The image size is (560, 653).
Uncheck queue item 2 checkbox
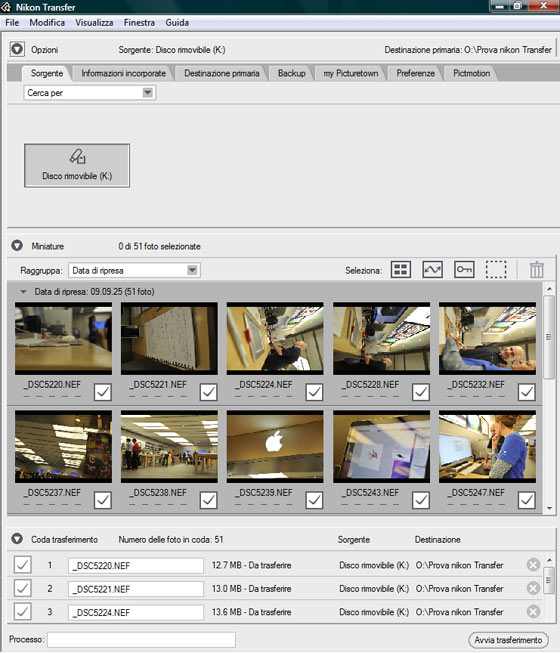pos(22,588)
